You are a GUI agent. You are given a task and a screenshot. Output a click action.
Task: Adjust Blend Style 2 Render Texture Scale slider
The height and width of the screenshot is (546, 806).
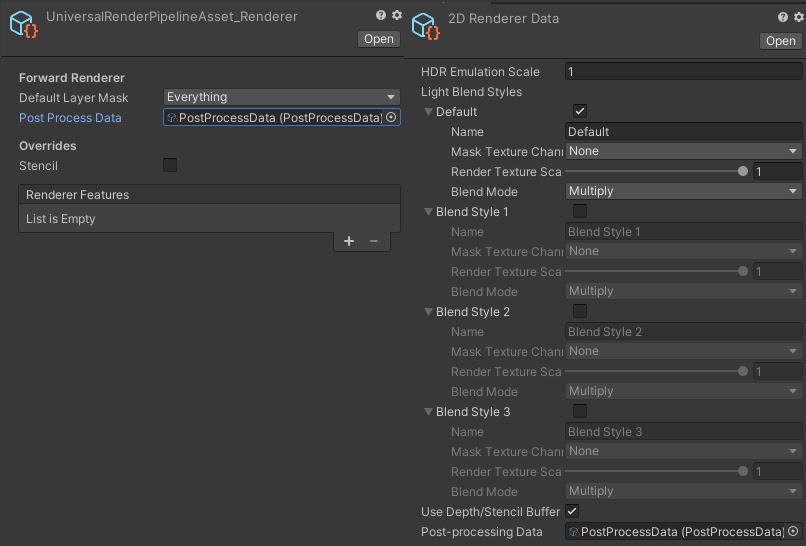[656, 371]
